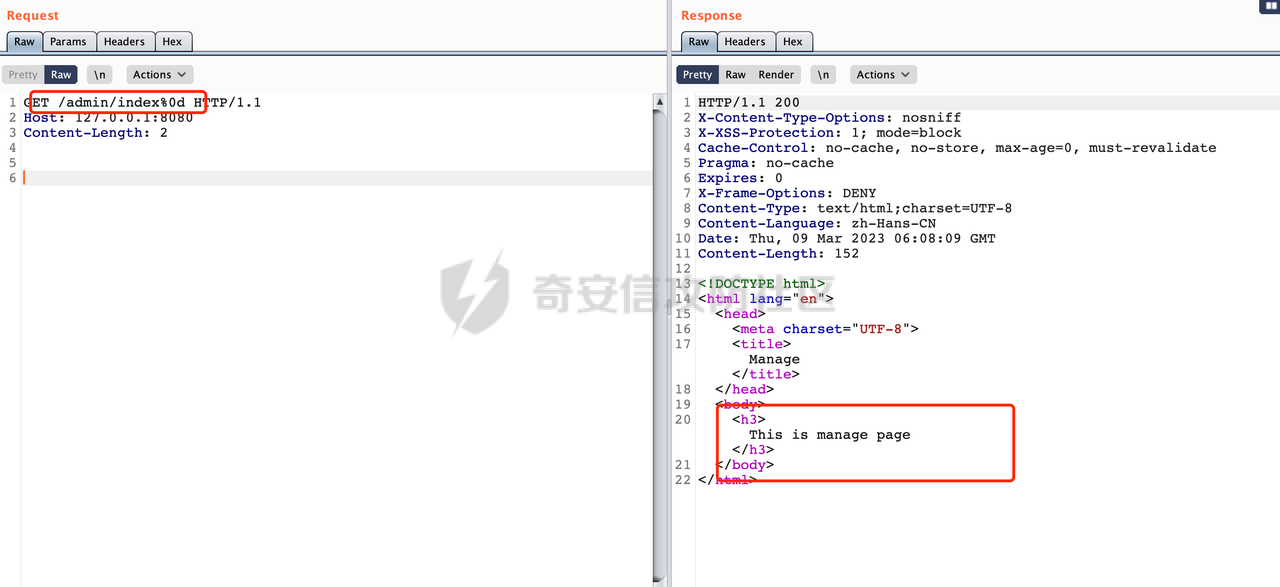Screen dimensions: 1280x587
Task: Toggle non-printable \n characters in Request panel
Action: [x=100, y=75]
